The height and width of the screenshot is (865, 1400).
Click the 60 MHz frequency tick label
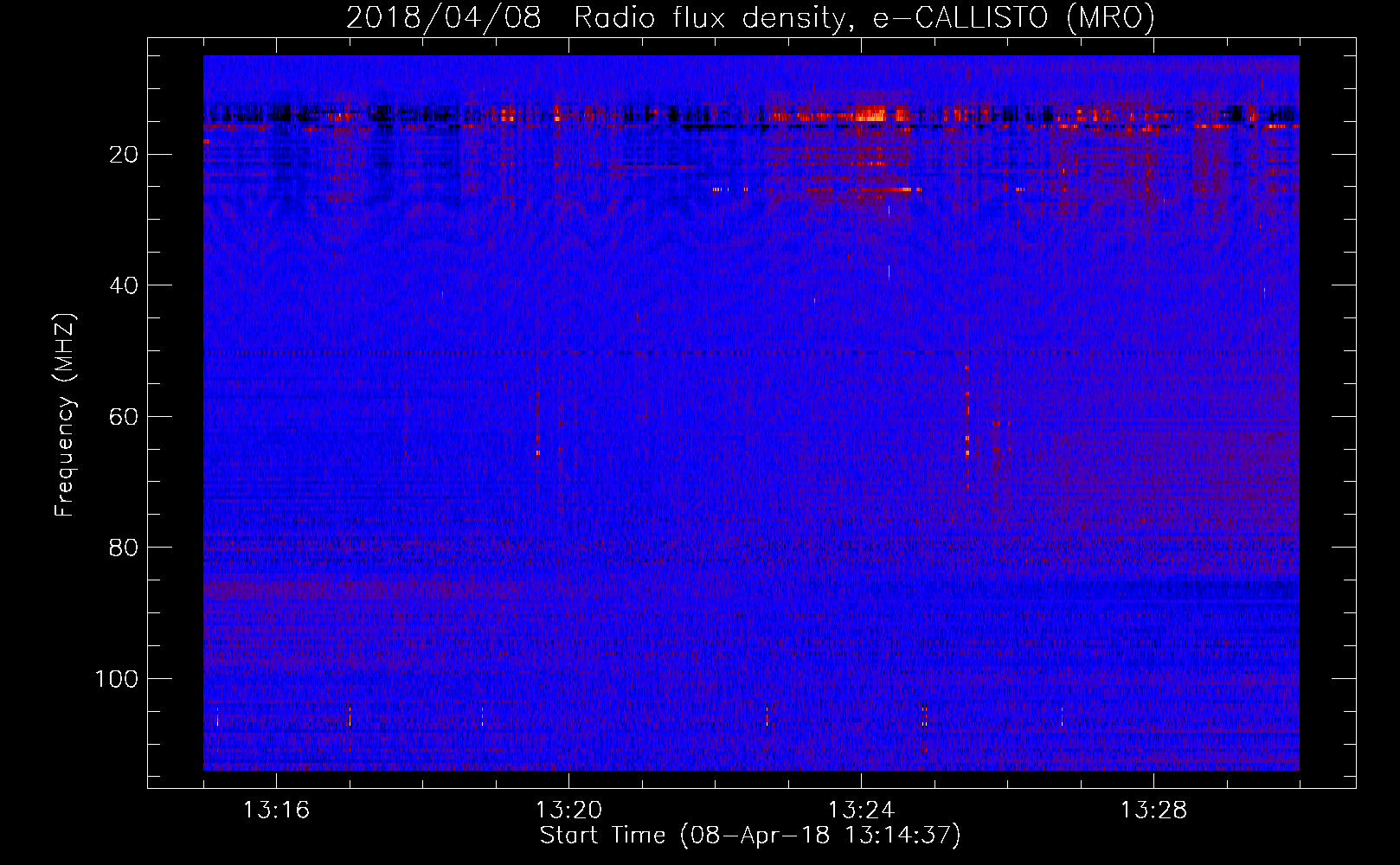(124, 417)
